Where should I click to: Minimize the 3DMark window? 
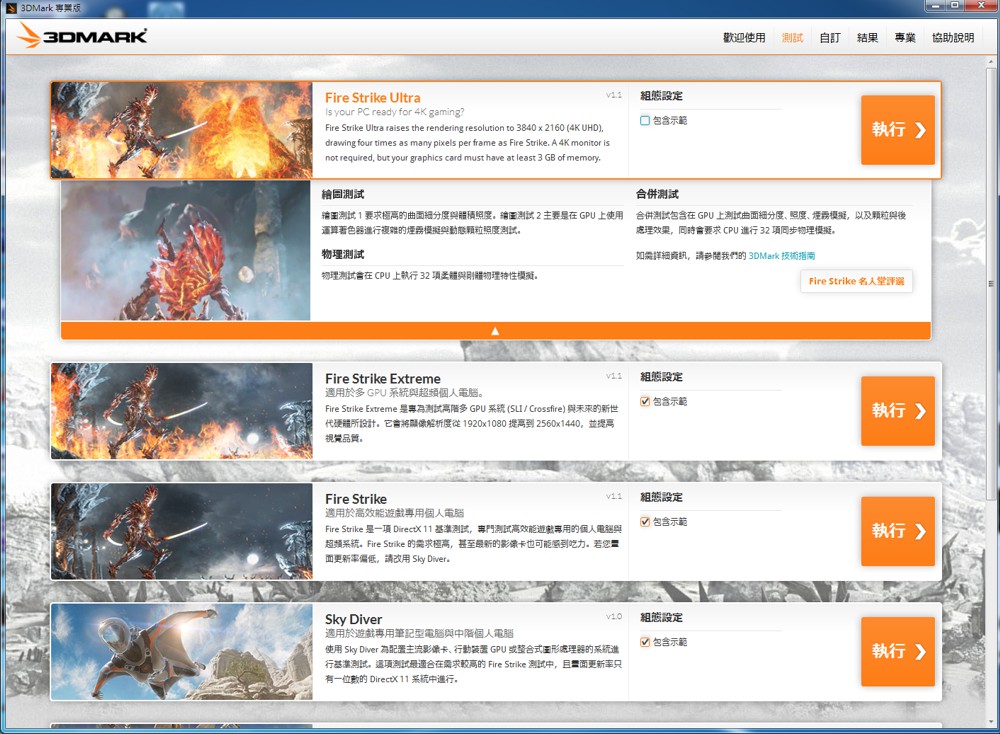[x=936, y=6]
